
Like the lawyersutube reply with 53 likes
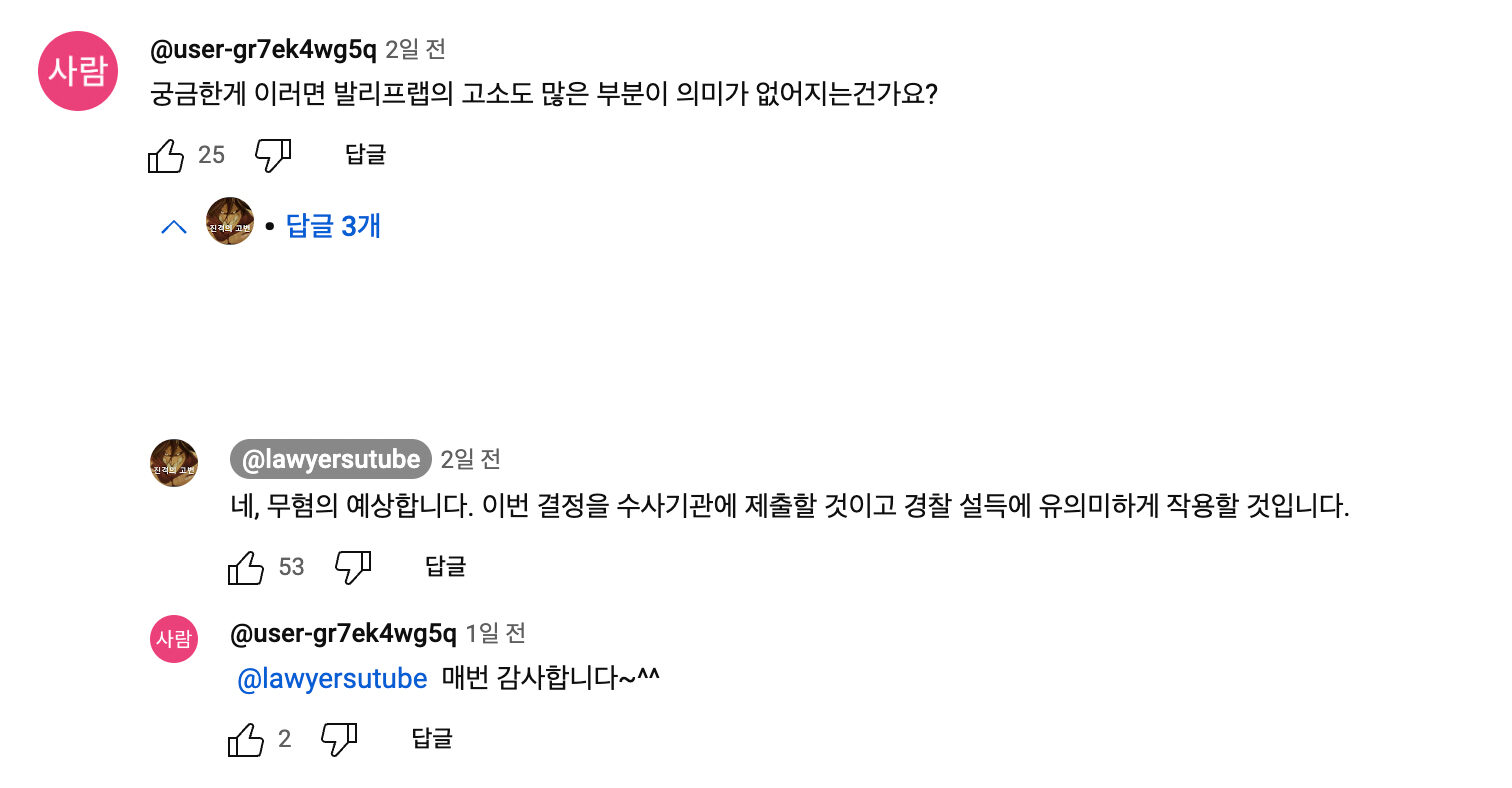246,568
